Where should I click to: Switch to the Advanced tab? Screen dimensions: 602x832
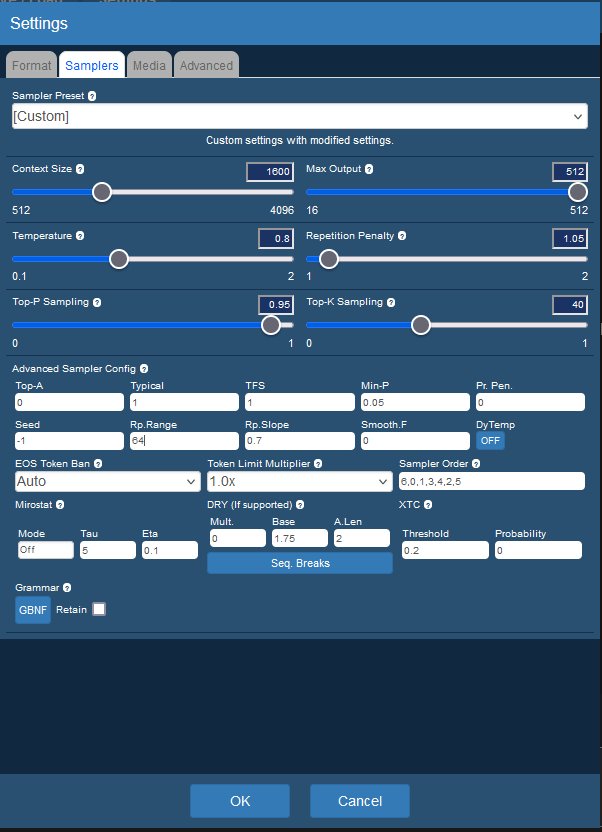(x=206, y=66)
